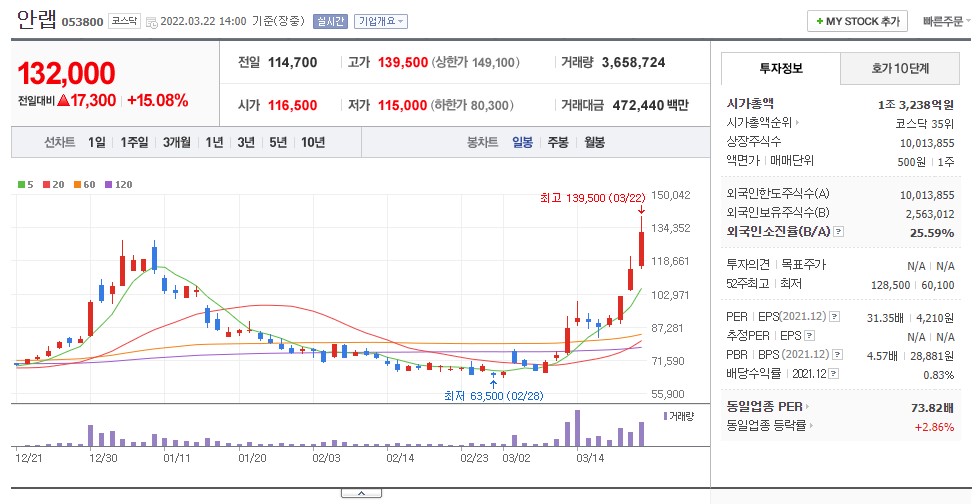Select the 10년 line chart period

(313, 142)
